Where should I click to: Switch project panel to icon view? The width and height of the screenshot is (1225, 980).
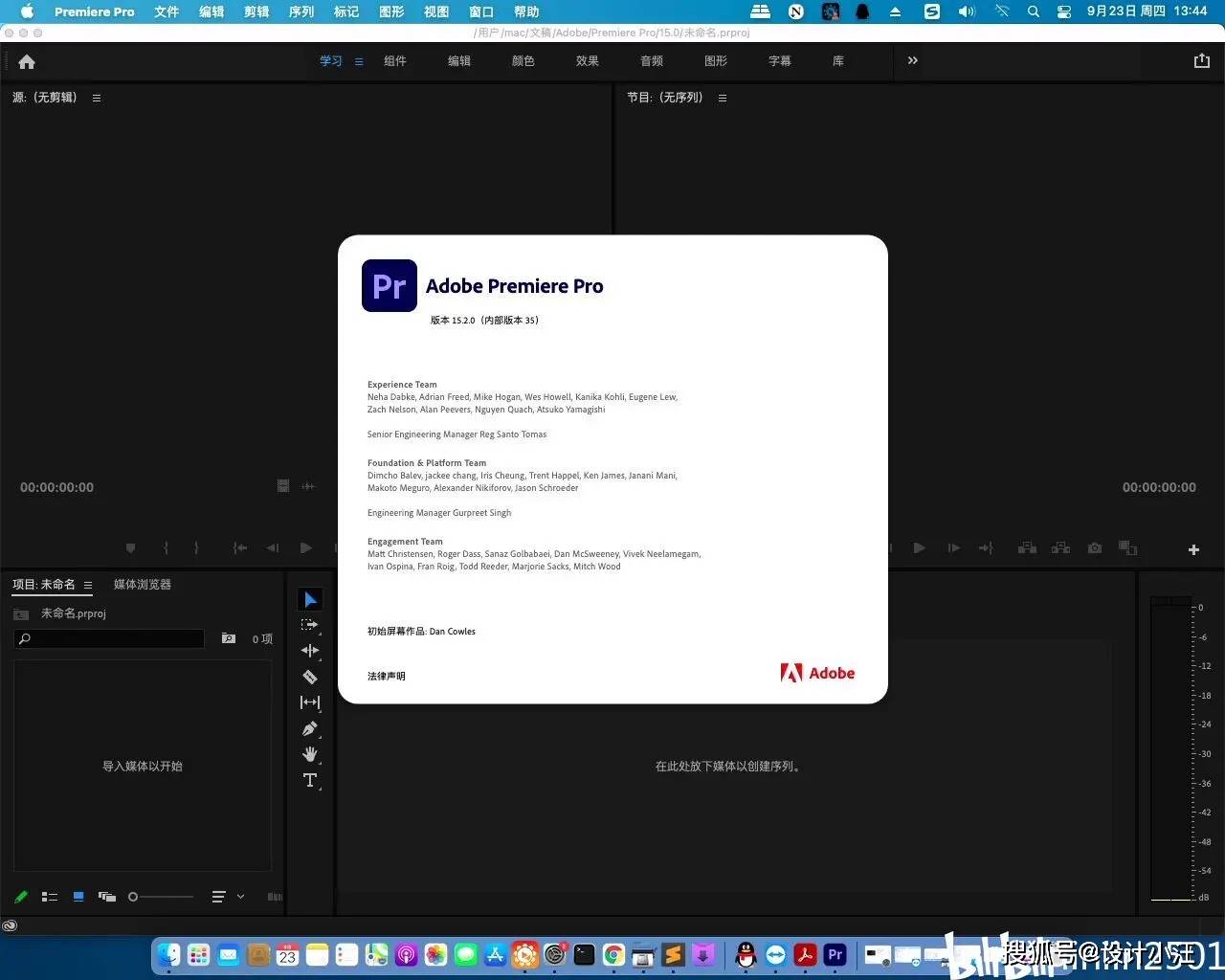point(78,897)
